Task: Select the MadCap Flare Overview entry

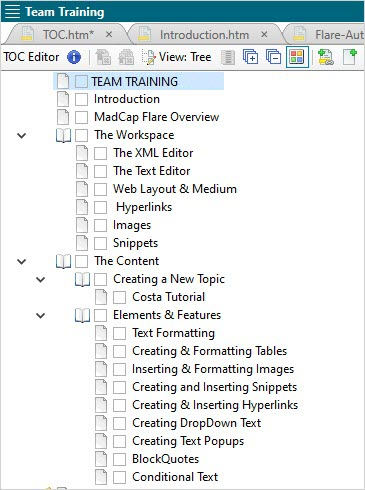Action: (x=156, y=117)
